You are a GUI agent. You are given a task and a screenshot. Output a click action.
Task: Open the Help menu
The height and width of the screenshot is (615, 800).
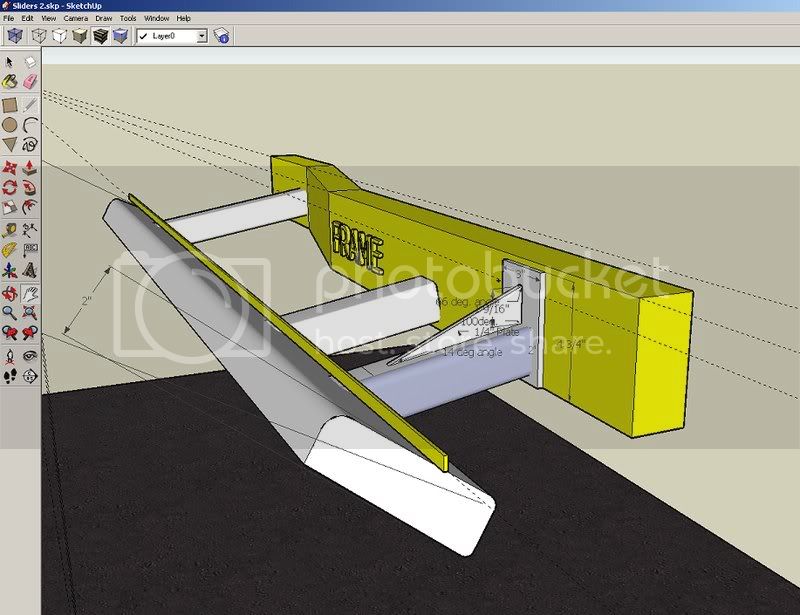pyautogui.click(x=183, y=18)
